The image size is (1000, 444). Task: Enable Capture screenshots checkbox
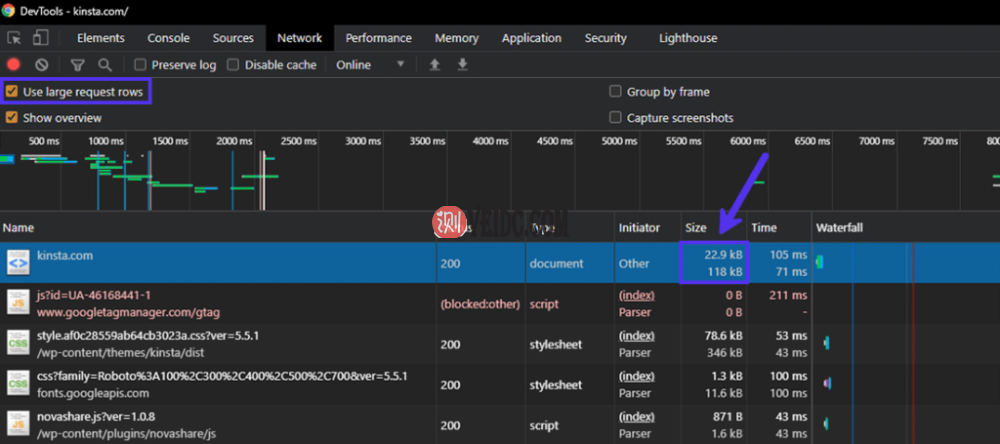point(615,118)
